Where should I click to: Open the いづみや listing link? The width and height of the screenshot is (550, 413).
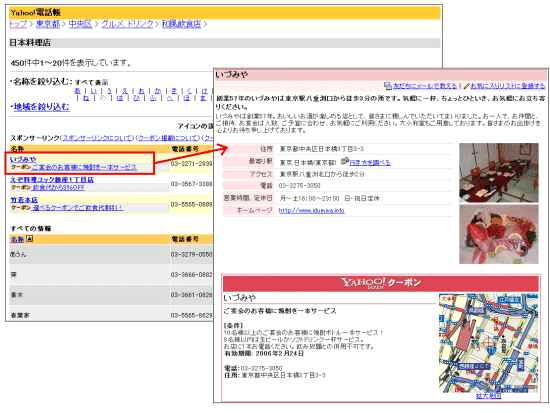pos(23,159)
